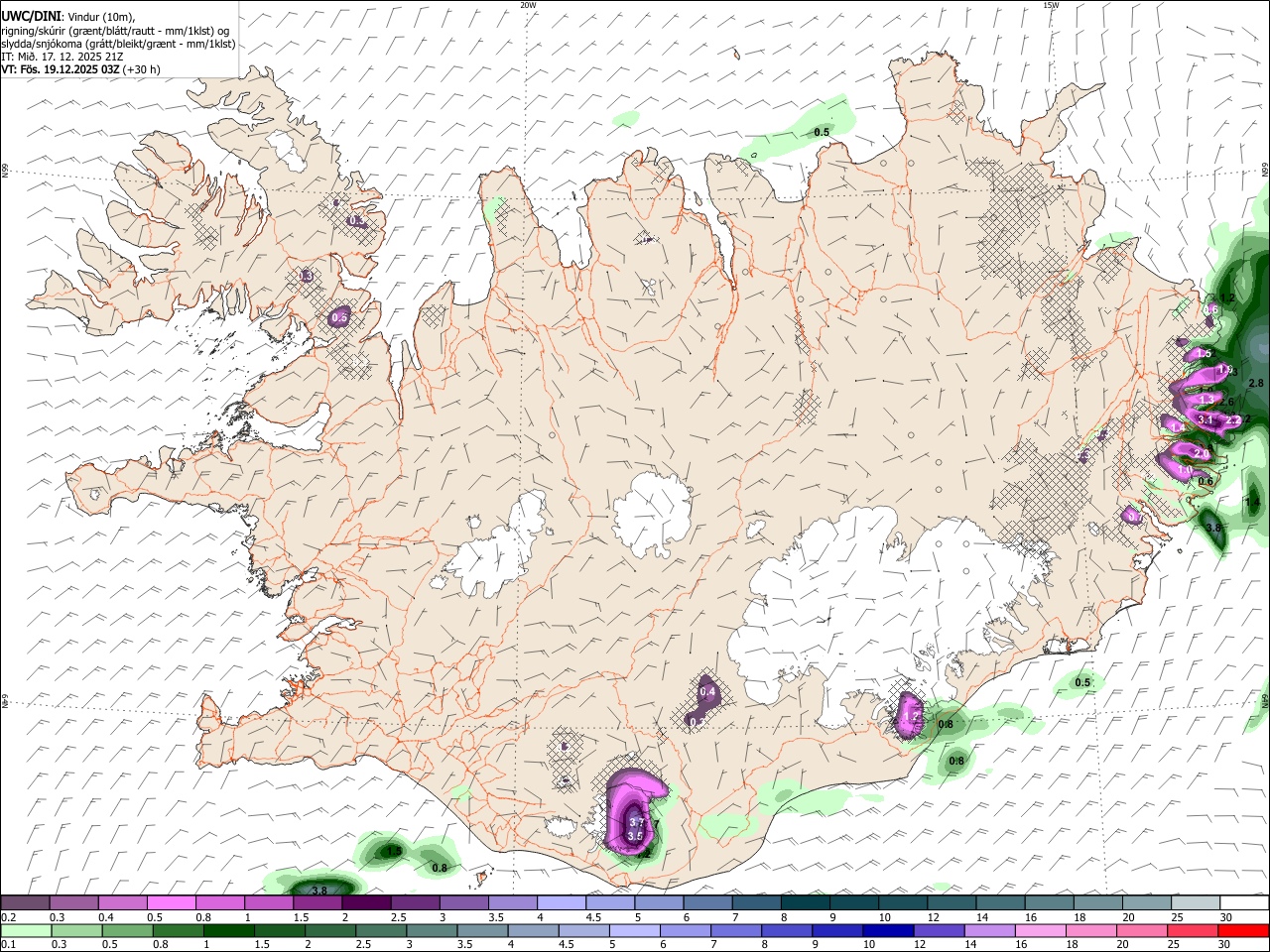Viewport: 1270px width, 952px height.
Task: Pick the dark teal swatch after 8 in the snow legend
Action: [x=805, y=903]
